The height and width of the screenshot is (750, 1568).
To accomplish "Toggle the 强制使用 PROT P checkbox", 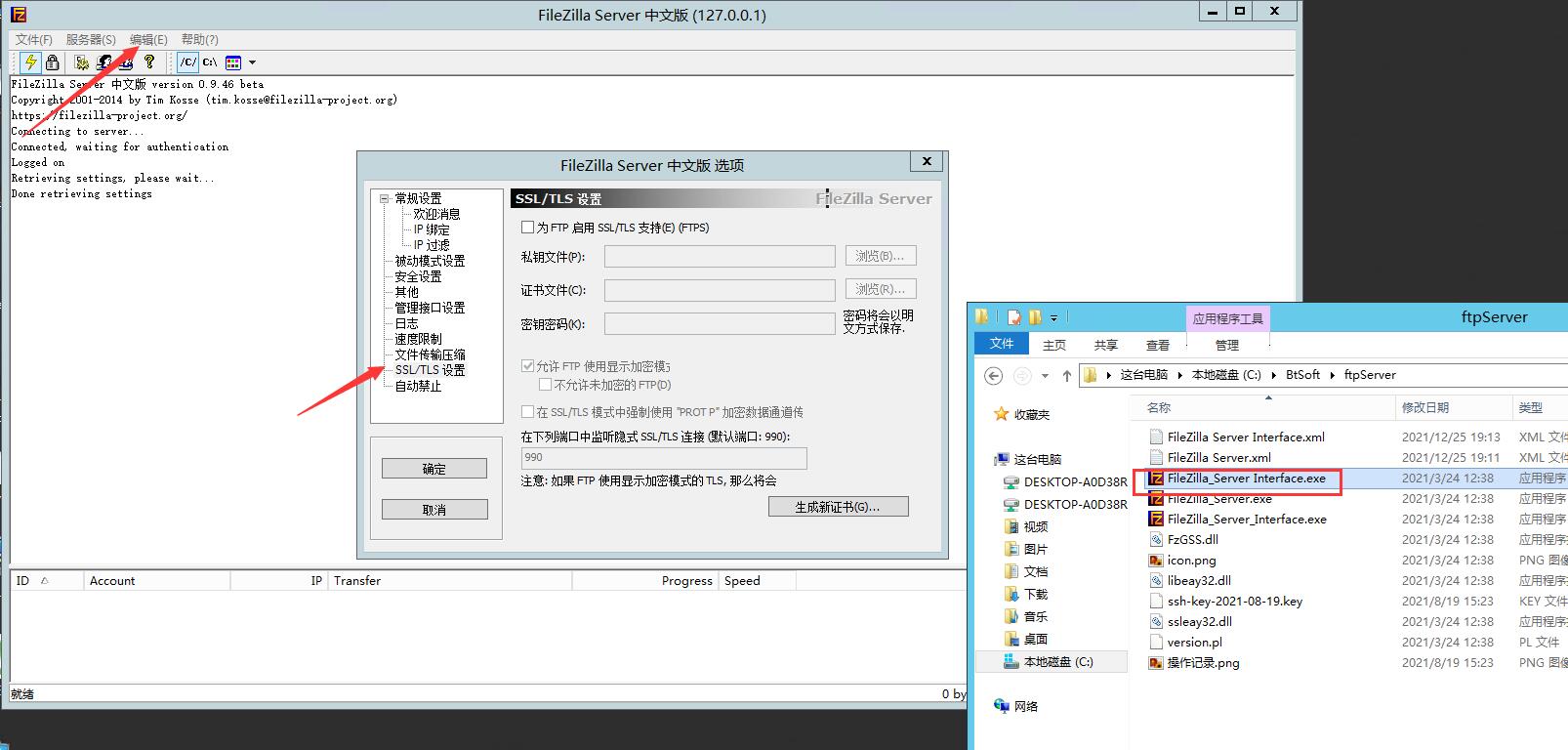I will [x=528, y=412].
